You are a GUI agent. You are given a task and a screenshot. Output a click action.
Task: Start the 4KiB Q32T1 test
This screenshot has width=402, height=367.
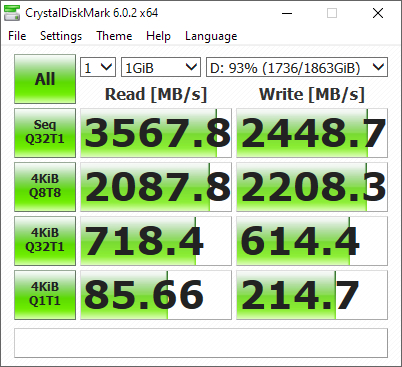click(45, 241)
